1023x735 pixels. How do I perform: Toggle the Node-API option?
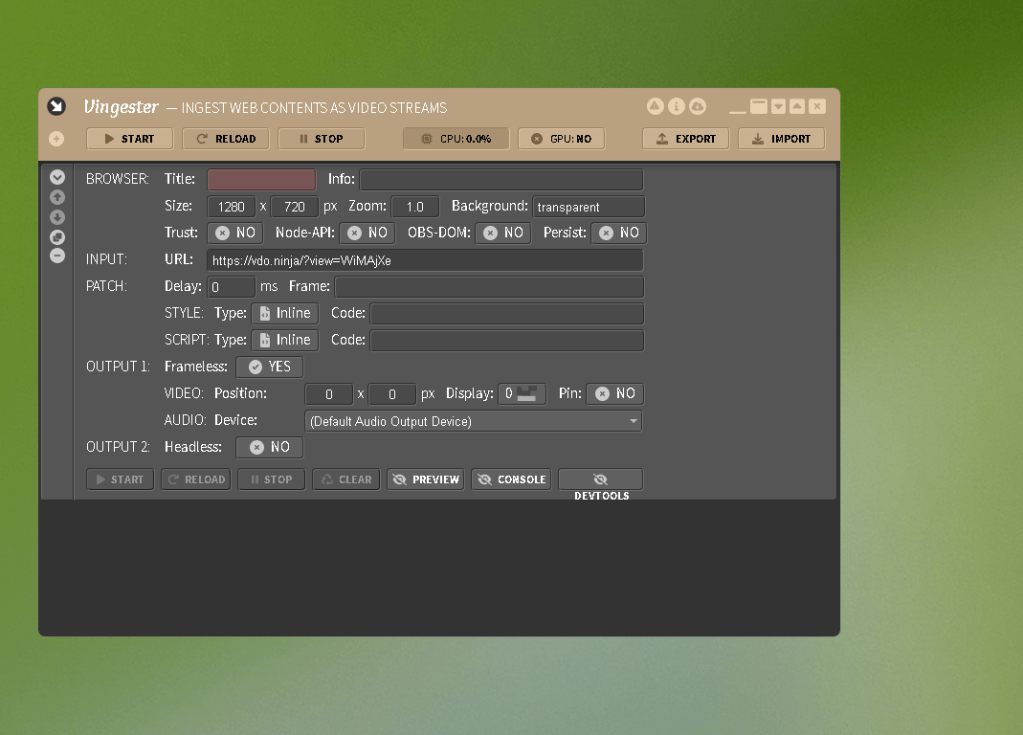367,233
